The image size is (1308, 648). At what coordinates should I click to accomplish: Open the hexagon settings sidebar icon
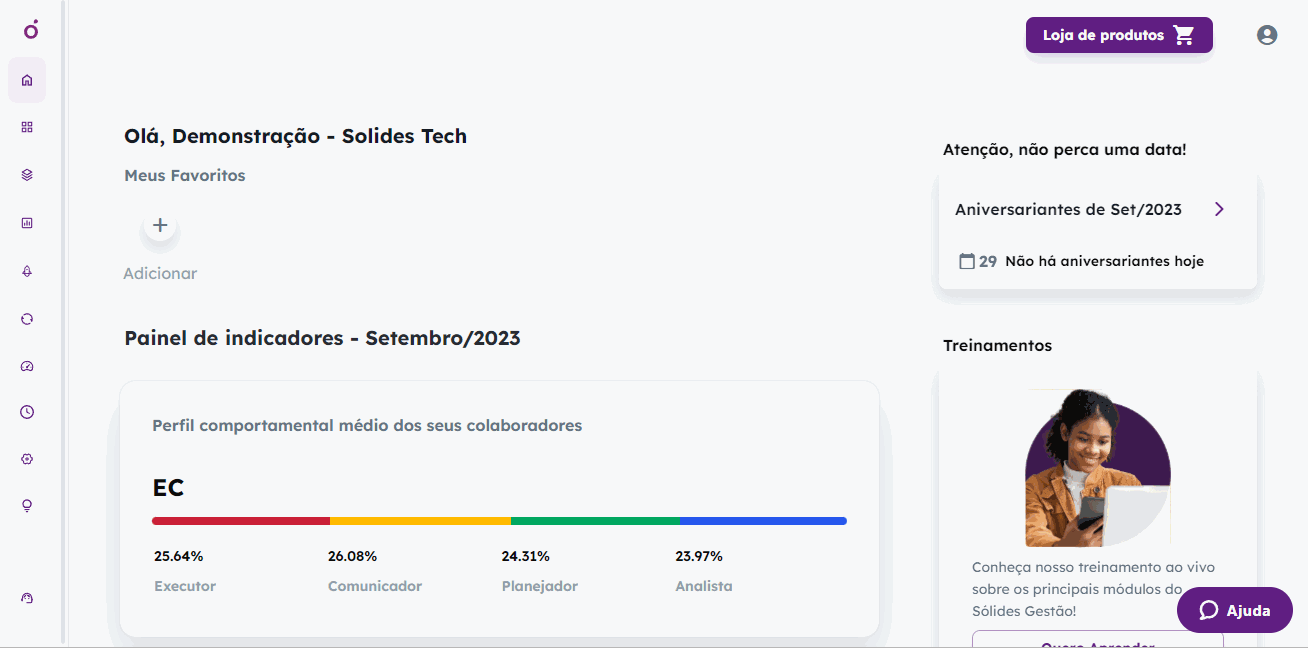27,459
